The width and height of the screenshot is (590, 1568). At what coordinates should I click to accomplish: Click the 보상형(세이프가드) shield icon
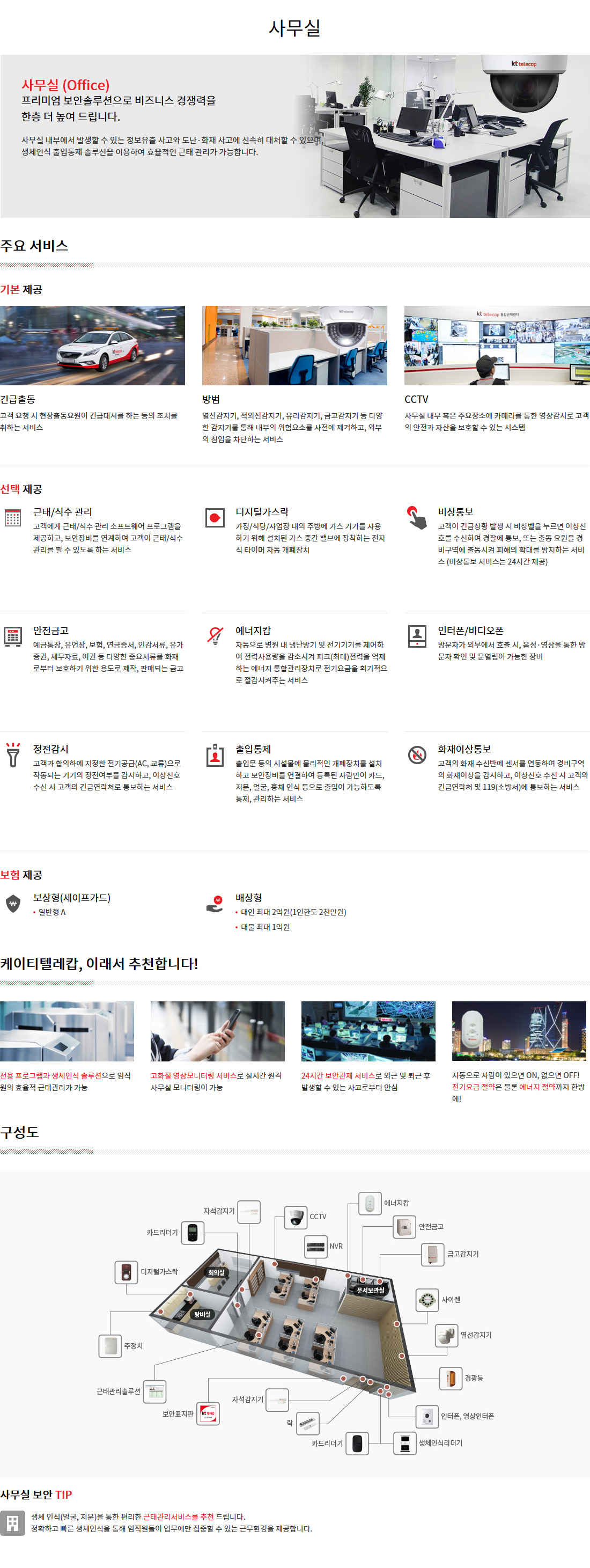[13, 904]
